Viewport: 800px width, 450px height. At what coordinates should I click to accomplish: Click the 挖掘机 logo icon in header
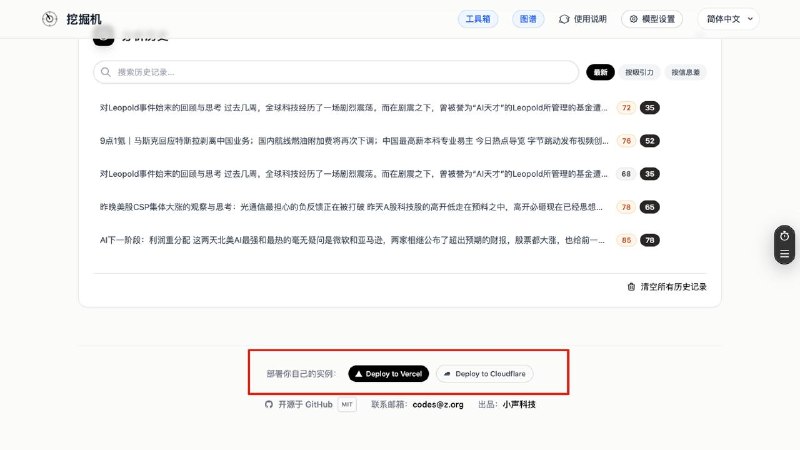pyautogui.click(x=49, y=19)
